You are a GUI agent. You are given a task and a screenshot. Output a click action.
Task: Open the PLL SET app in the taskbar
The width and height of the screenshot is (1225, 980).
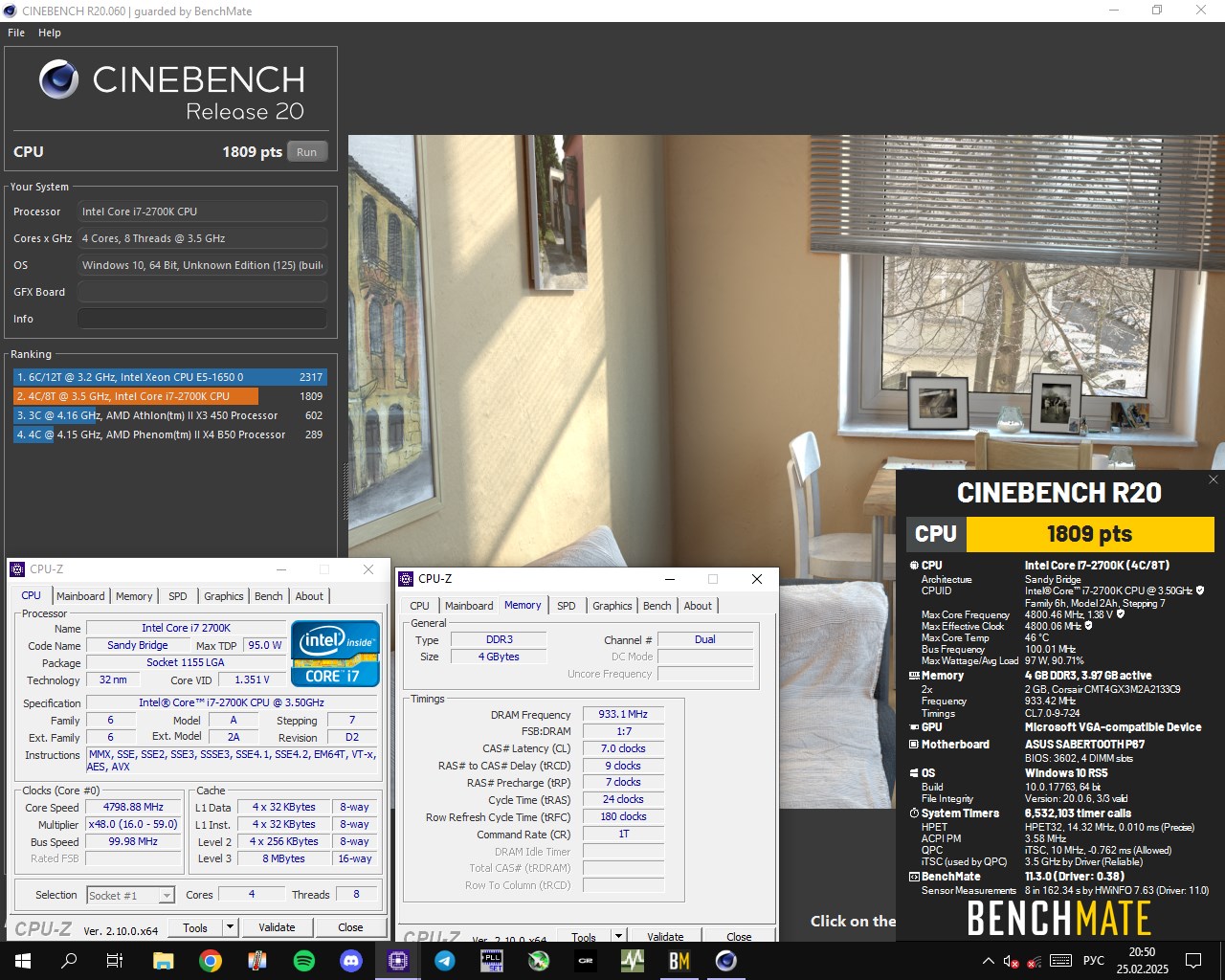pos(492,960)
